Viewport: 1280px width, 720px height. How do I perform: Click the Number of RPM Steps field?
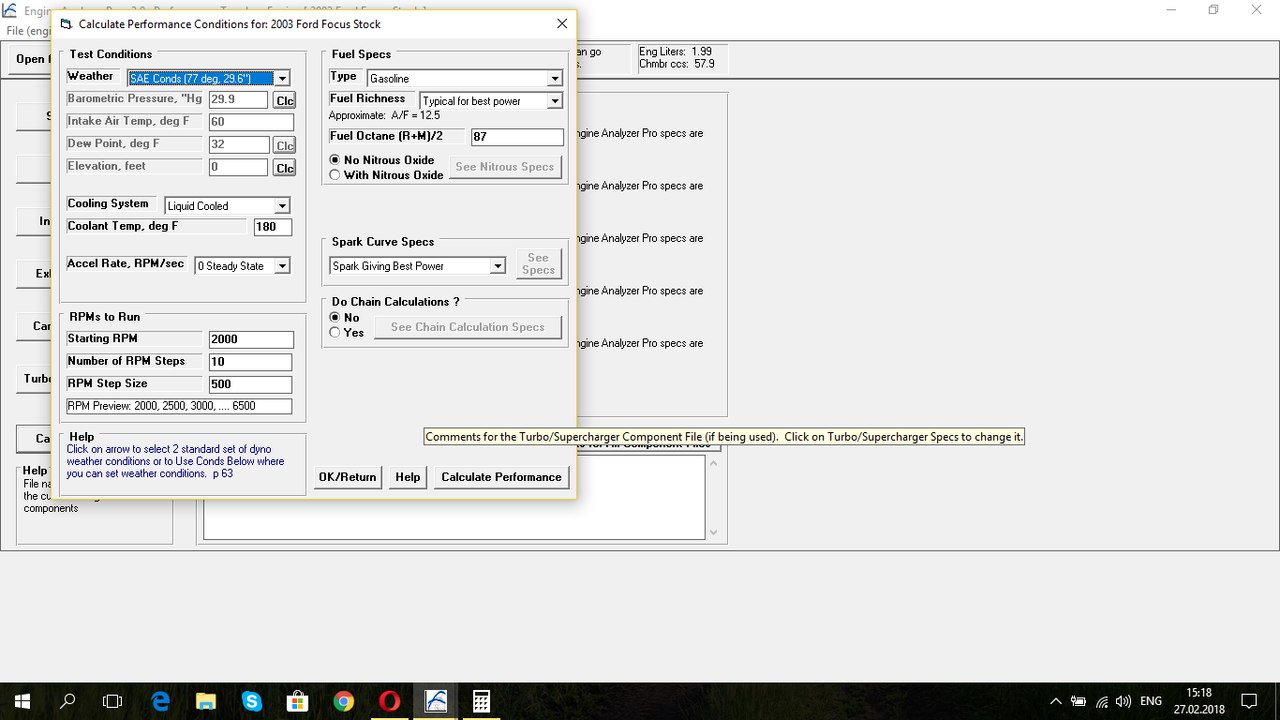point(251,362)
